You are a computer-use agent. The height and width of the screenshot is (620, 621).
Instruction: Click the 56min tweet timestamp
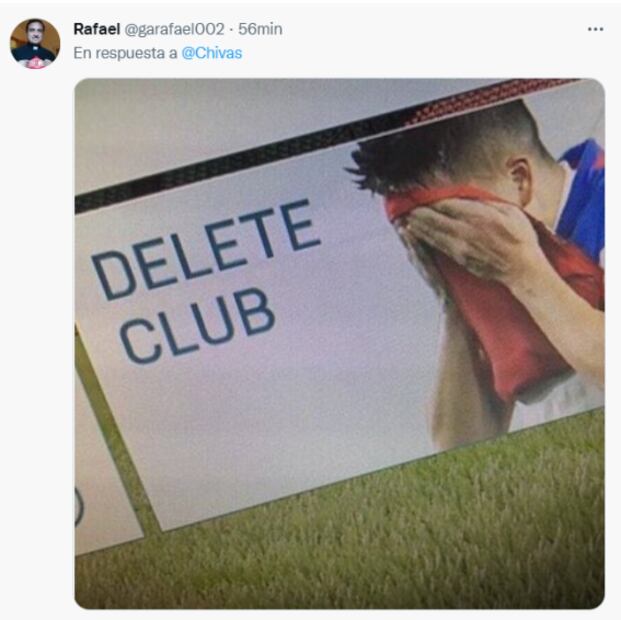(260, 29)
